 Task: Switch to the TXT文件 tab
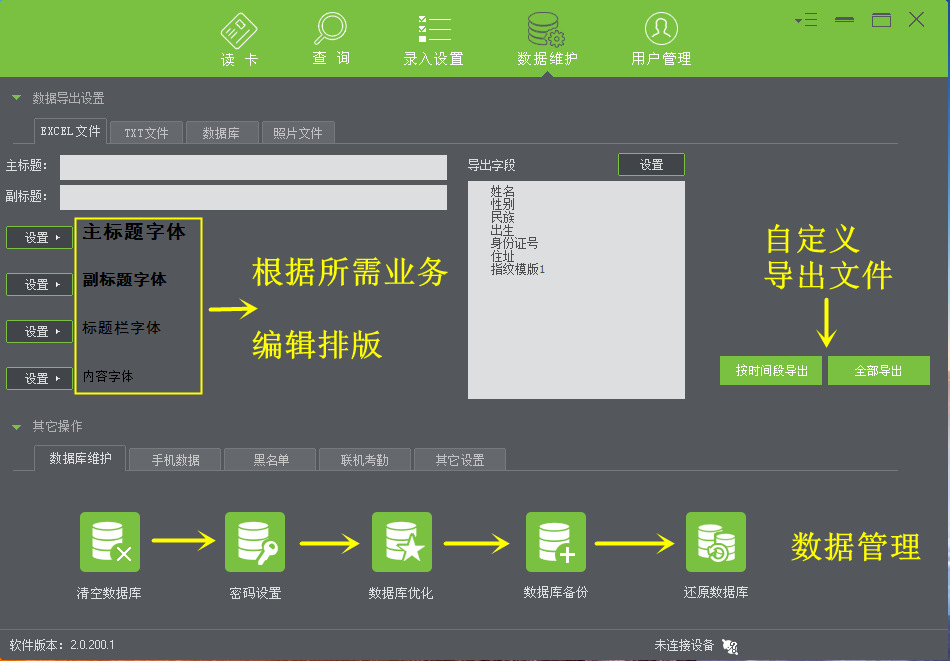(146, 132)
